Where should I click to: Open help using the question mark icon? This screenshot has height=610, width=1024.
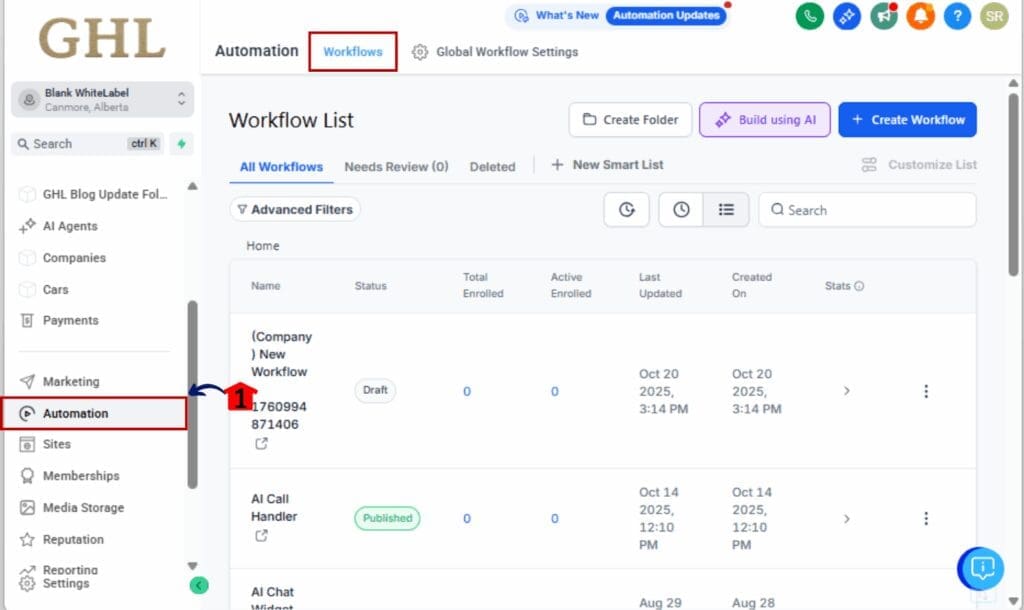click(957, 16)
